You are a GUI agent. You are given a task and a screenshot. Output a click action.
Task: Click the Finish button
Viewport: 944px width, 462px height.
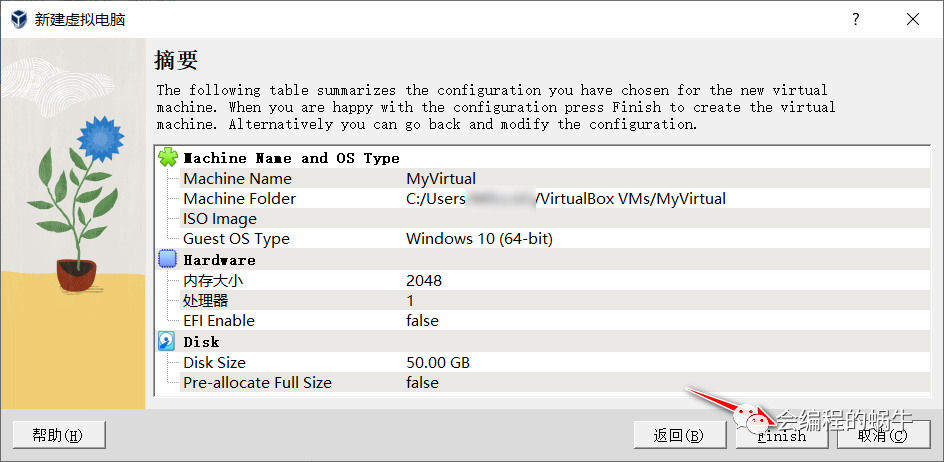pyautogui.click(x=781, y=435)
